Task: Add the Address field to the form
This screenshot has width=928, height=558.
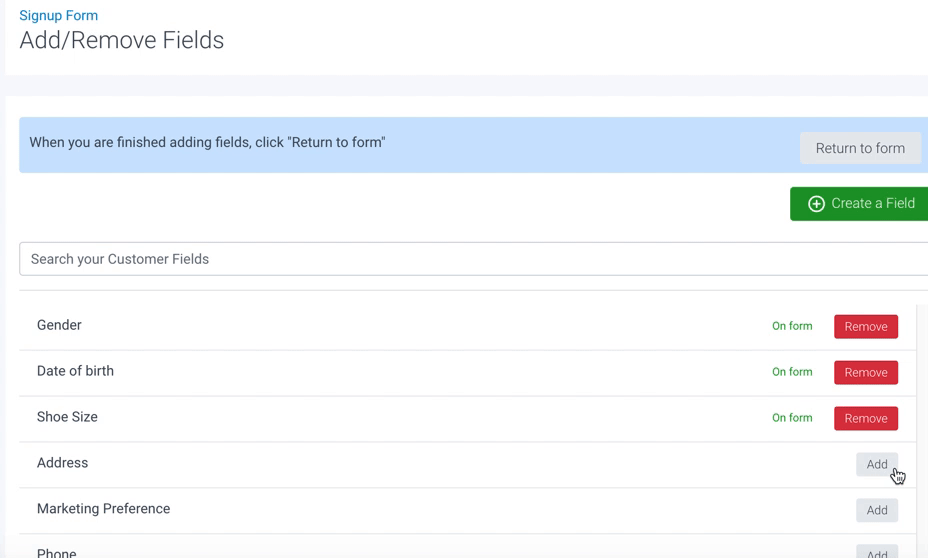Action: click(876, 464)
